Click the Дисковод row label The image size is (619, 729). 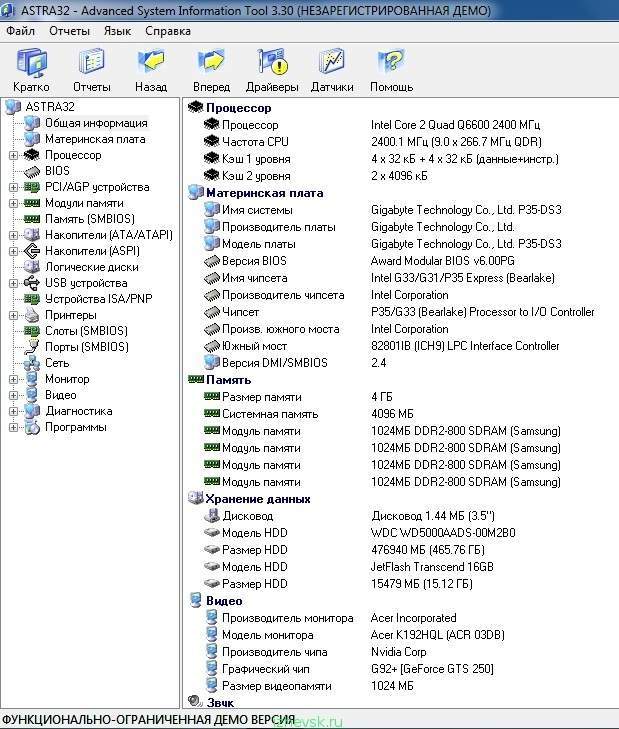pyautogui.click(x=248, y=516)
